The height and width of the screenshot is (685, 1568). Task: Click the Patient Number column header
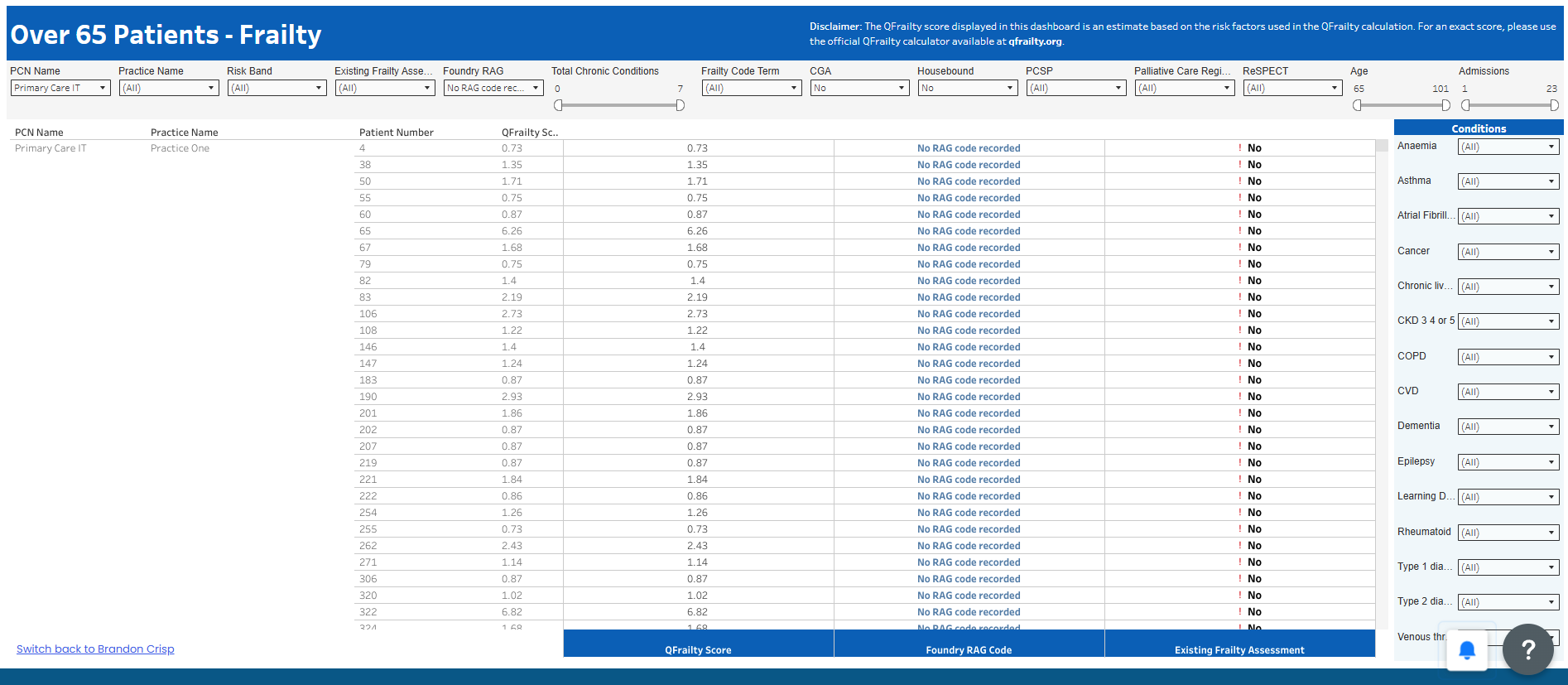pyautogui.click(x=396, y=133)
